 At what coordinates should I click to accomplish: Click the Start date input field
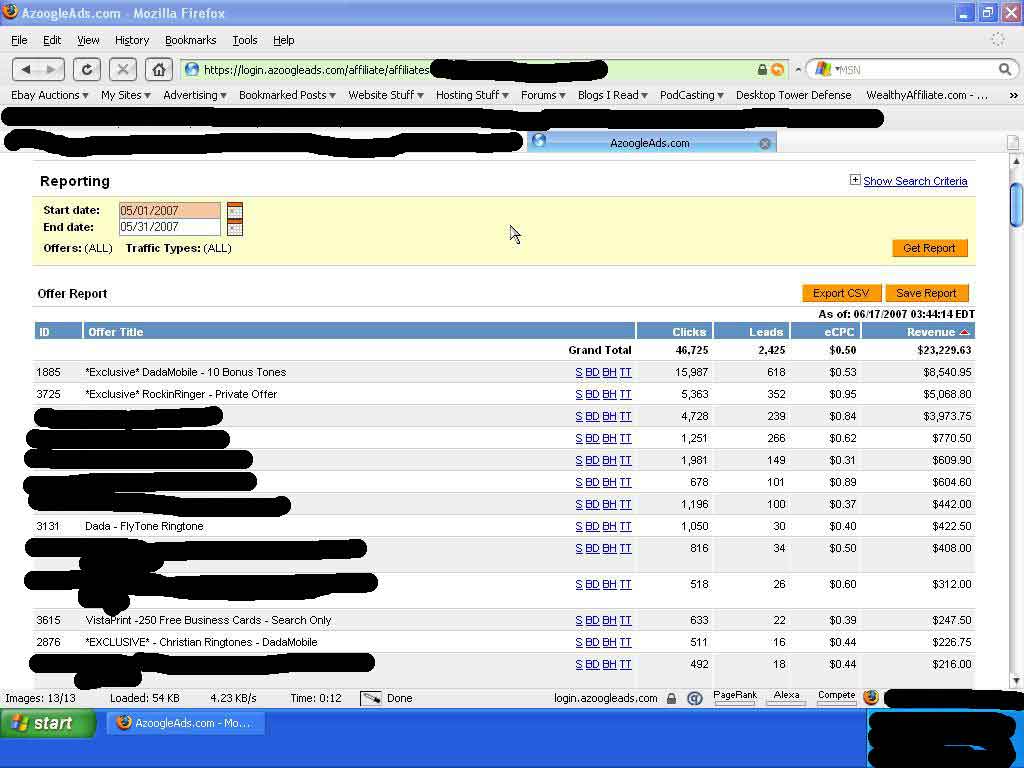pos(170,210)
